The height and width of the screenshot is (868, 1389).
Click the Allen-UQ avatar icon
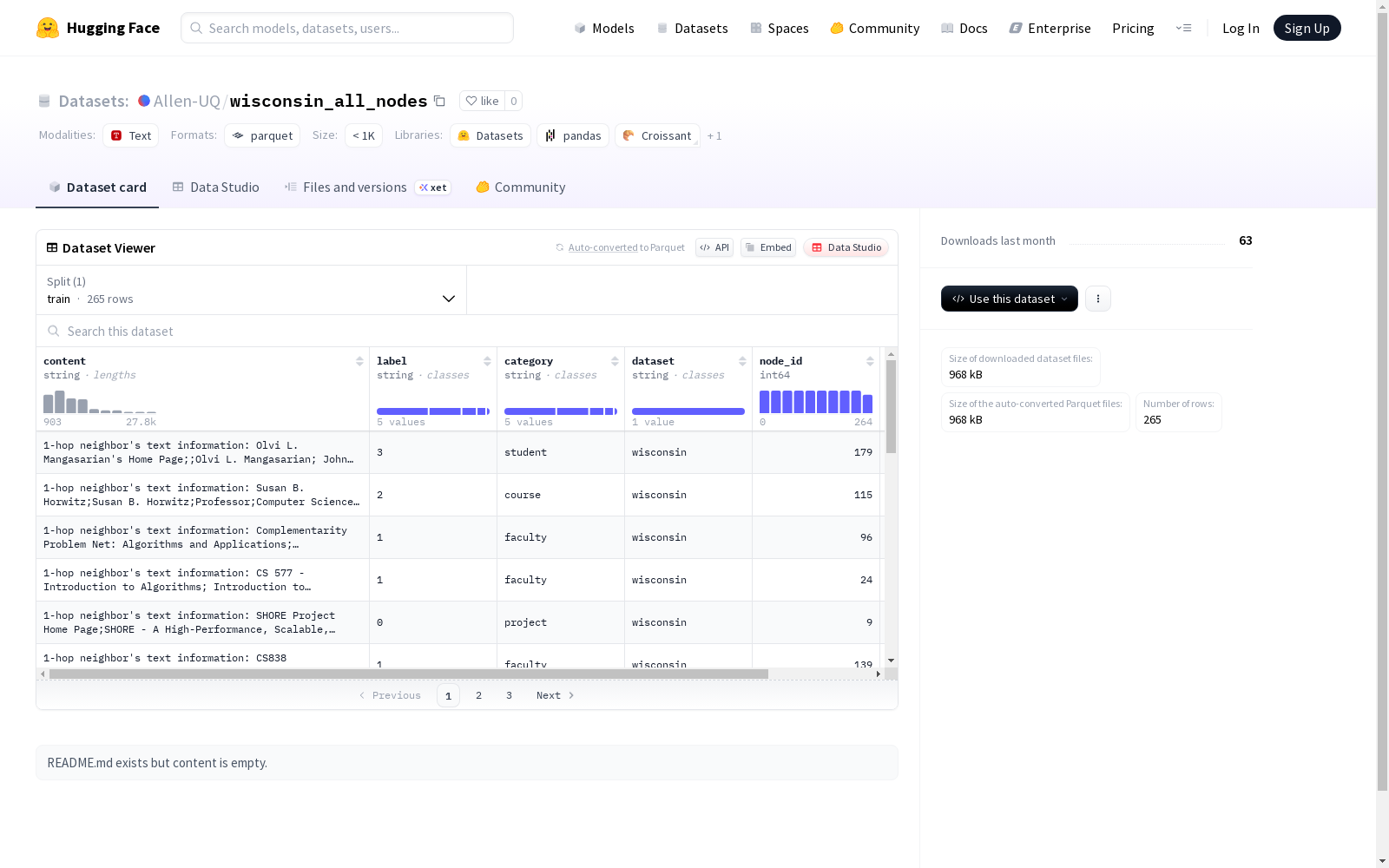[x=144, y=101]
